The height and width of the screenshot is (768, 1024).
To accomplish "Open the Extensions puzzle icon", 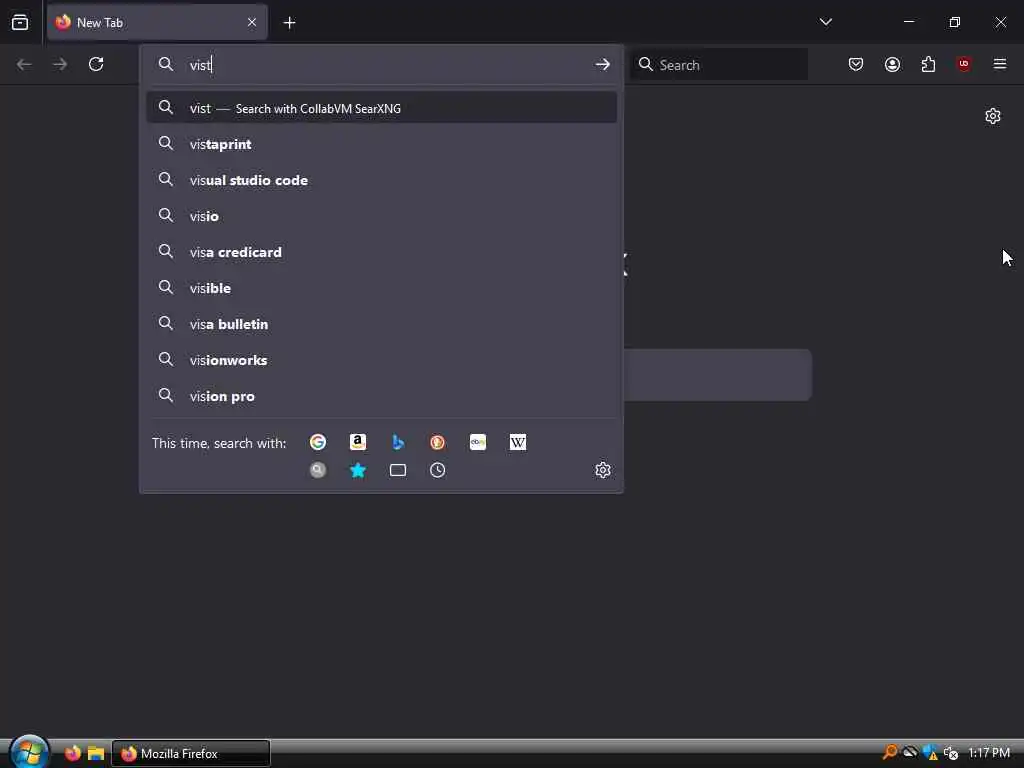I will coord(928,64).
